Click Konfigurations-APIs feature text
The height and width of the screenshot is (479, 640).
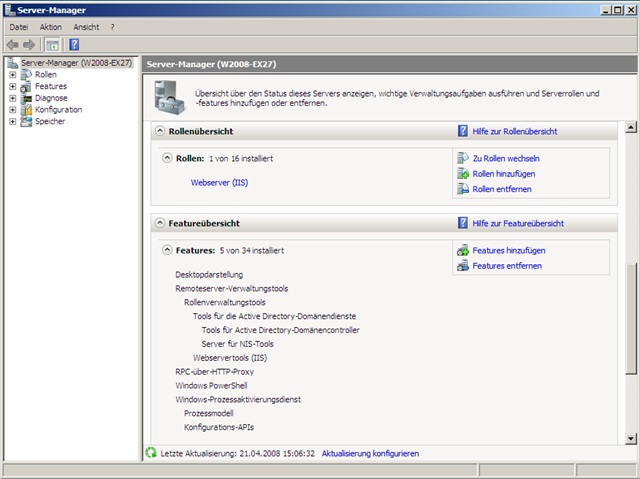click(219, 427)
